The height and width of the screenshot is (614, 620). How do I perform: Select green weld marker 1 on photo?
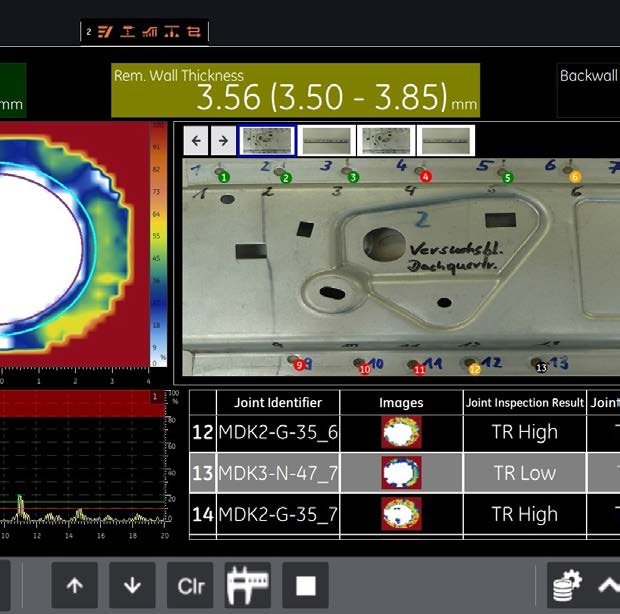click(224, 177)
